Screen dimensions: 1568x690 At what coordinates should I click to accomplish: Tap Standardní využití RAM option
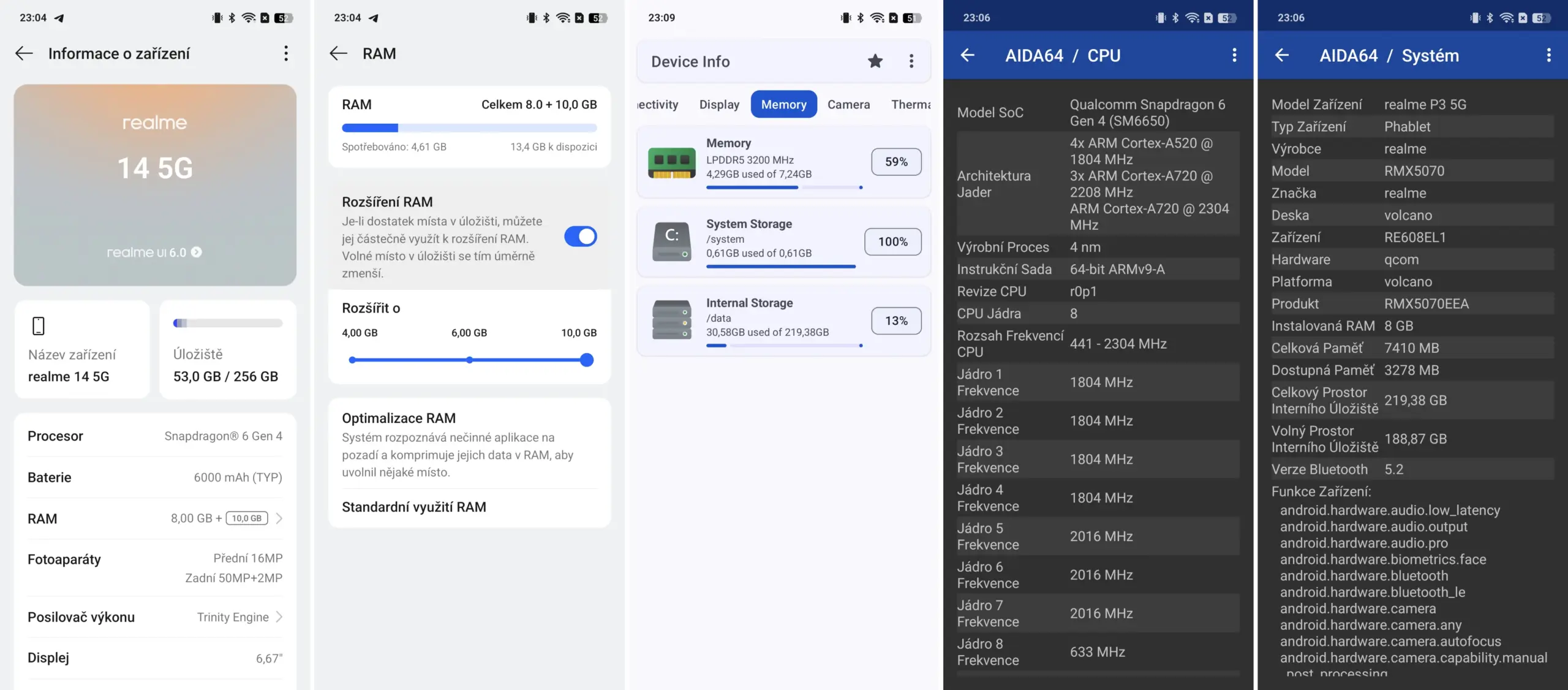(x=414, y=507)
